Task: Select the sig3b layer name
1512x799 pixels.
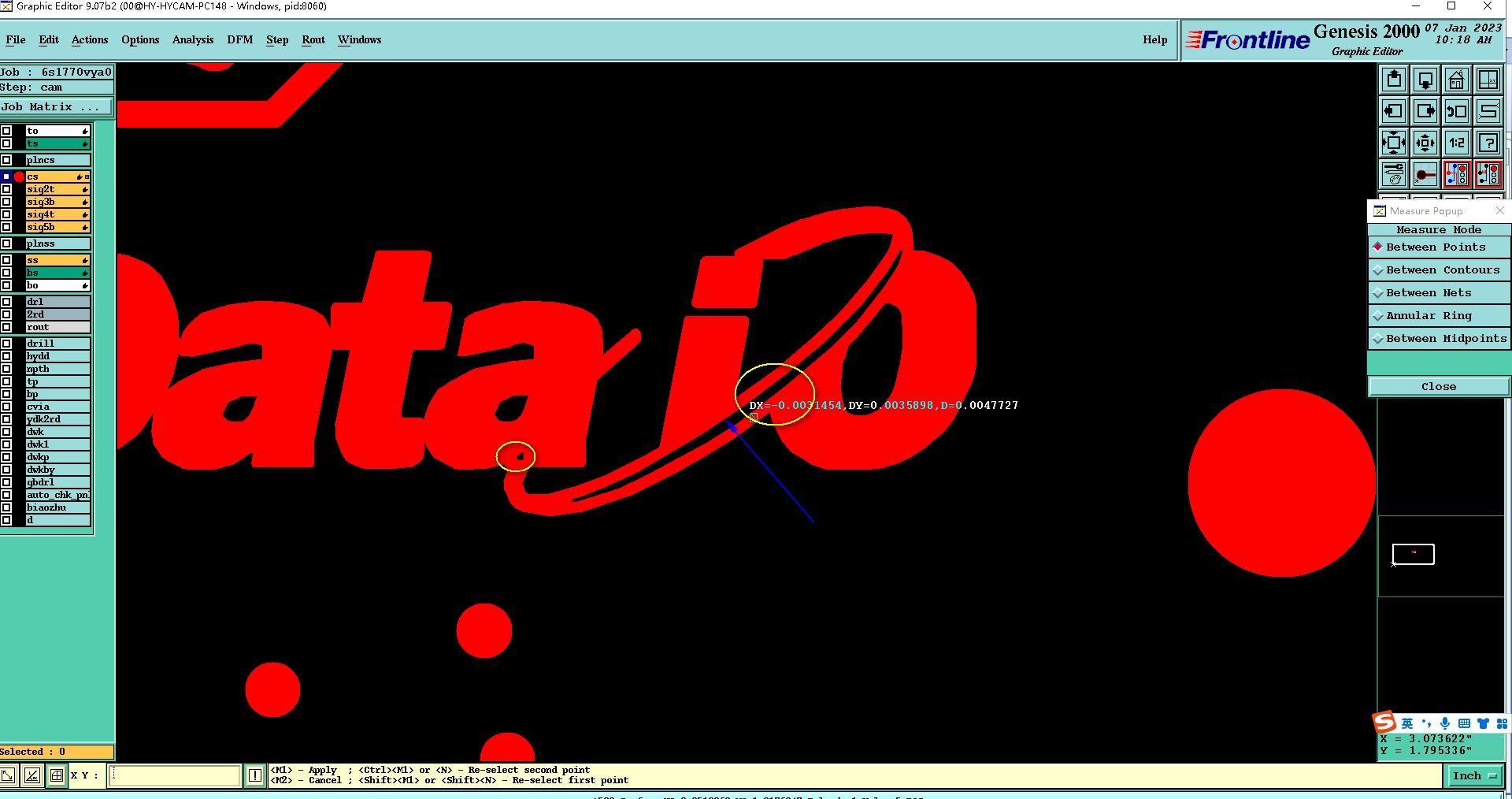Action: point(57,202)
